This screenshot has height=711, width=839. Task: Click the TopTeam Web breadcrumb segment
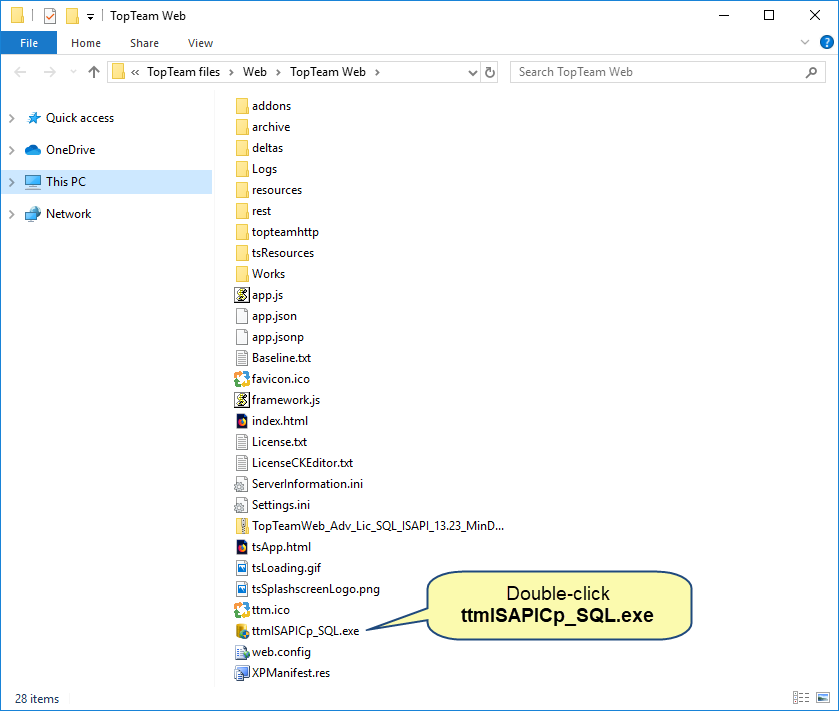pos(328,72)
